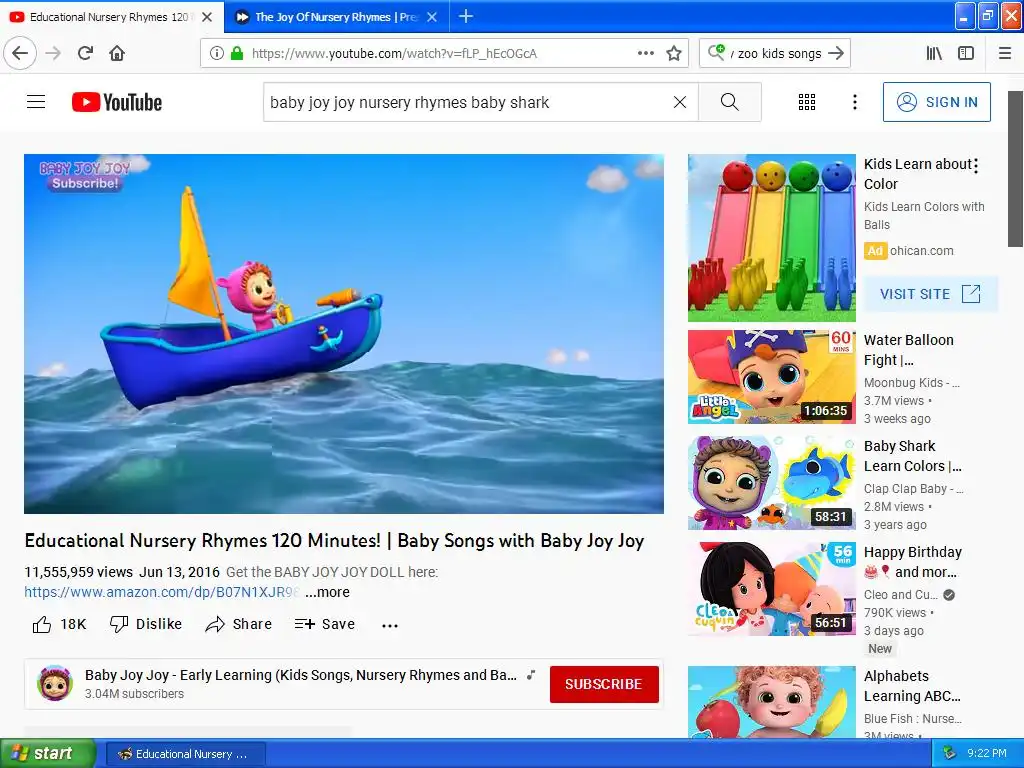The width and height of the screenshot is (1024, 768).
Task: Share the video
Action: [238, 624]
